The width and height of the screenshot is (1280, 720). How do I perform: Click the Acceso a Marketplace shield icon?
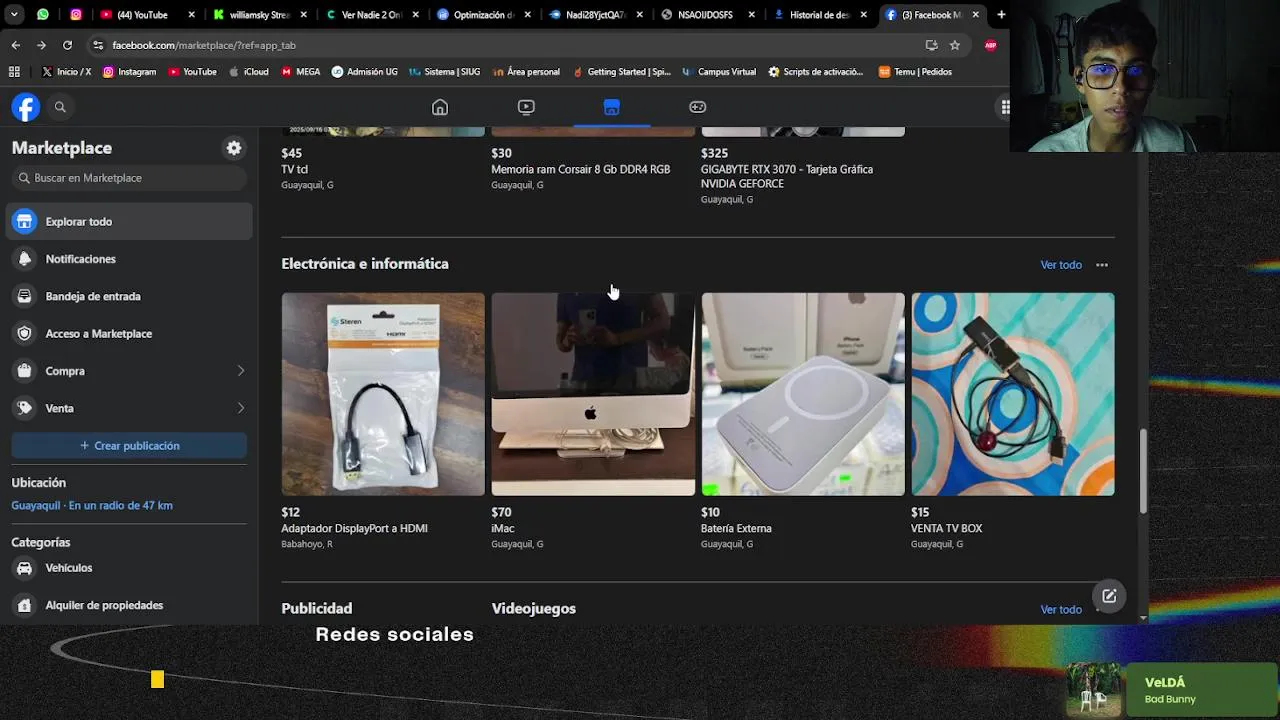[x=25, y=334]
